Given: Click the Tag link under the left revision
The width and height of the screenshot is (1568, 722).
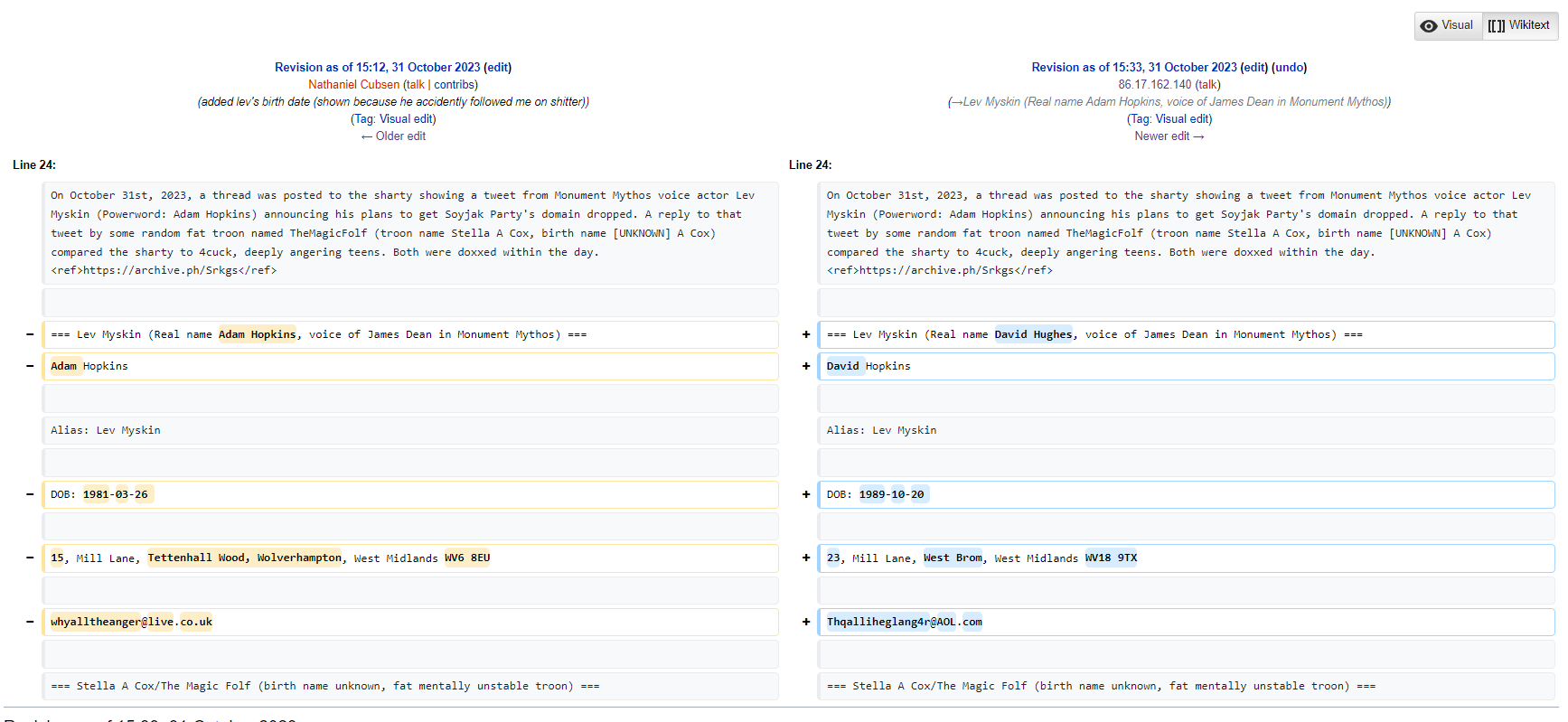Looking at the screenshot, I should pyautogui.click(x=363, y=119).
